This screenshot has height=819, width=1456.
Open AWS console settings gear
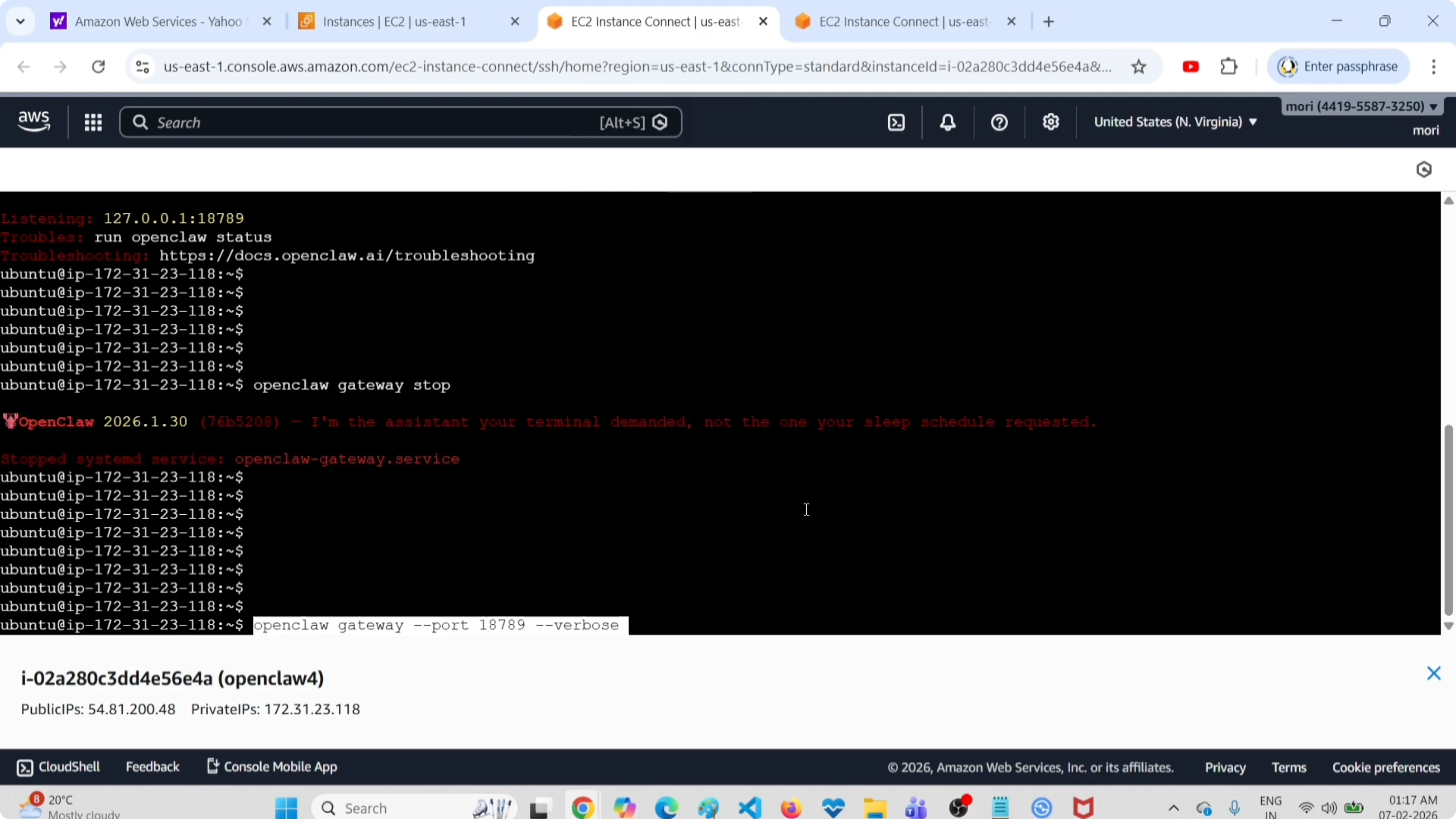pyautogui.click(x=1050, y=122)
